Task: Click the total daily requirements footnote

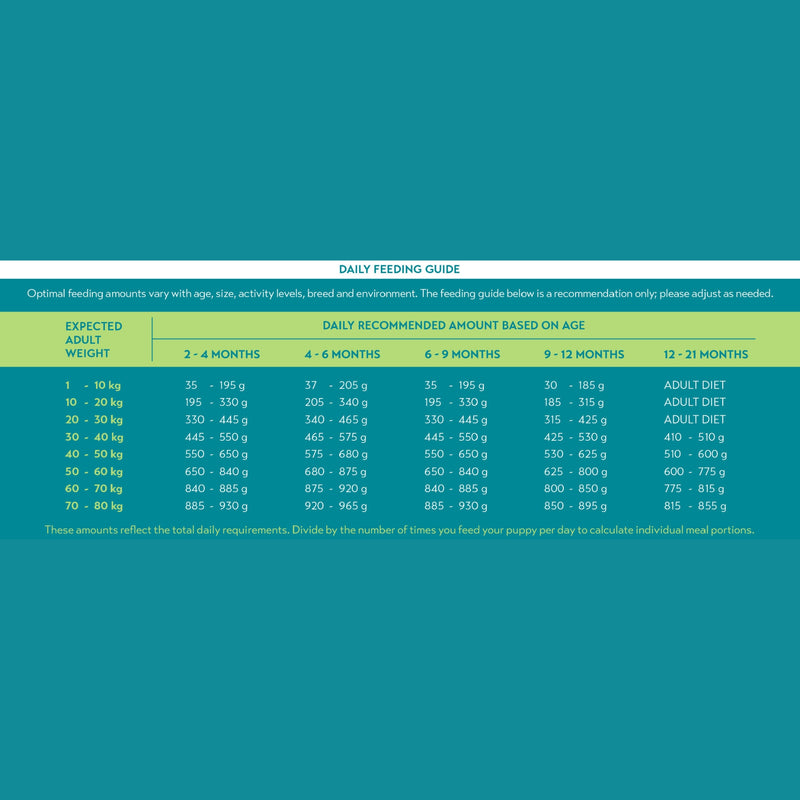Action: click(x=399, y=529)
